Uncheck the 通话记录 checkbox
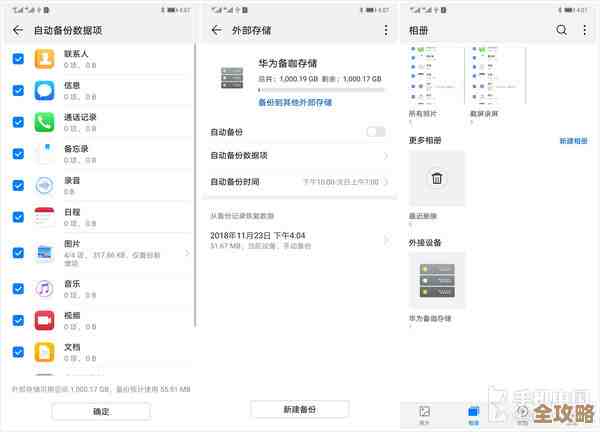This screenshot has height=432, width=600. tap(18, 122)
